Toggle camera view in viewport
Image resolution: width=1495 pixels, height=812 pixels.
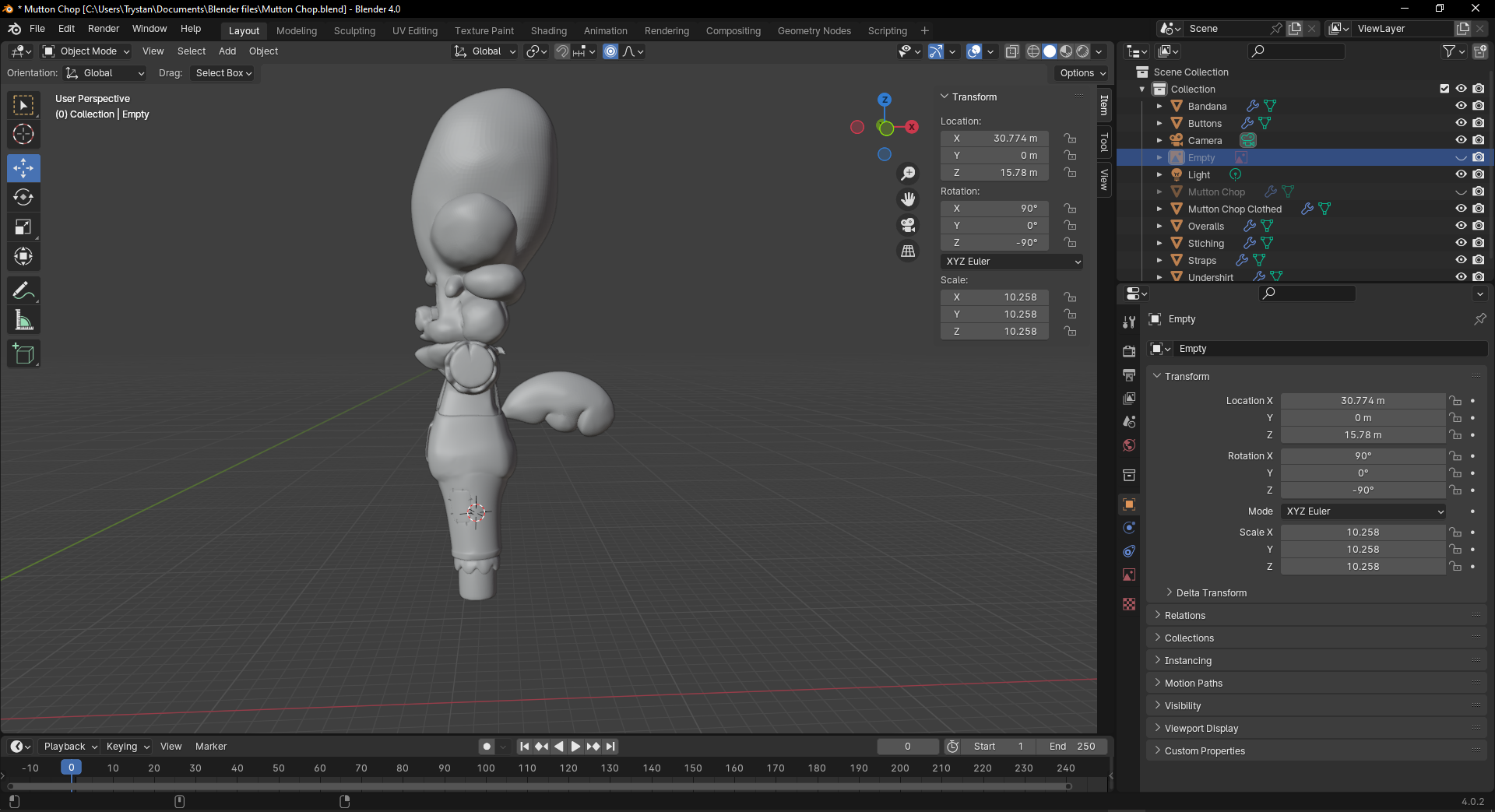click(908, 226)
